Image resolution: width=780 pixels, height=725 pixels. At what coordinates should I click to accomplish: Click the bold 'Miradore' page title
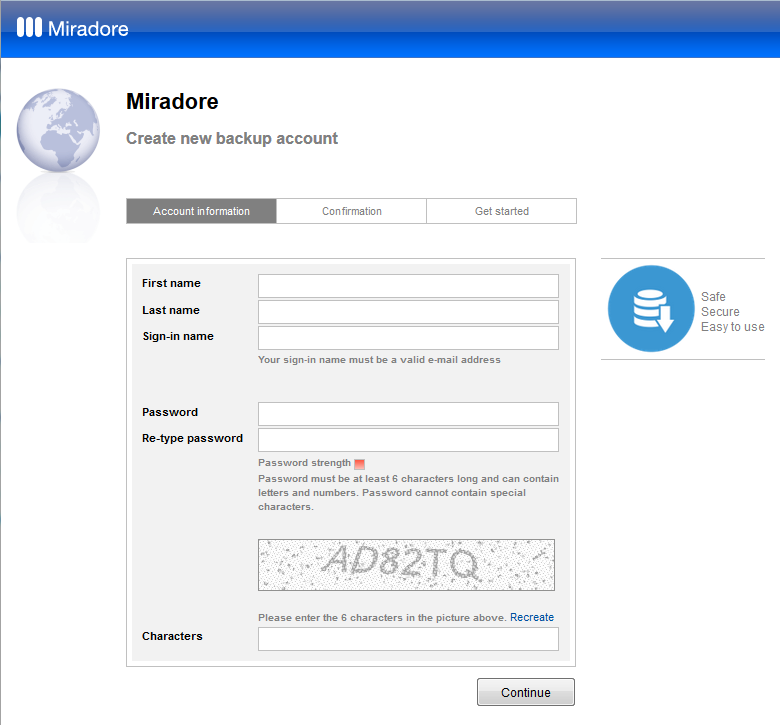pyautogui.click(x=172, y=102)
